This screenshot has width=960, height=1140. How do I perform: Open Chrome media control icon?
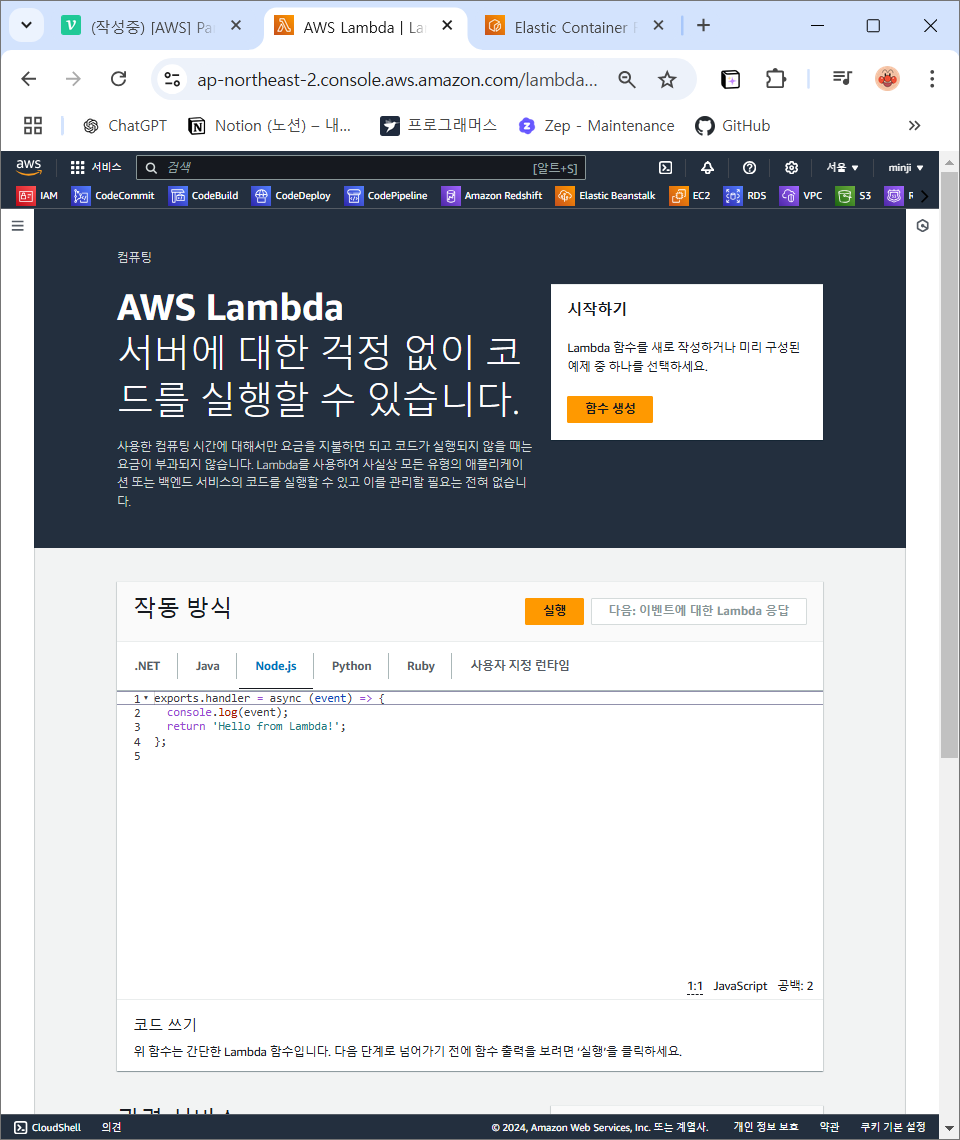click(842, 79)
